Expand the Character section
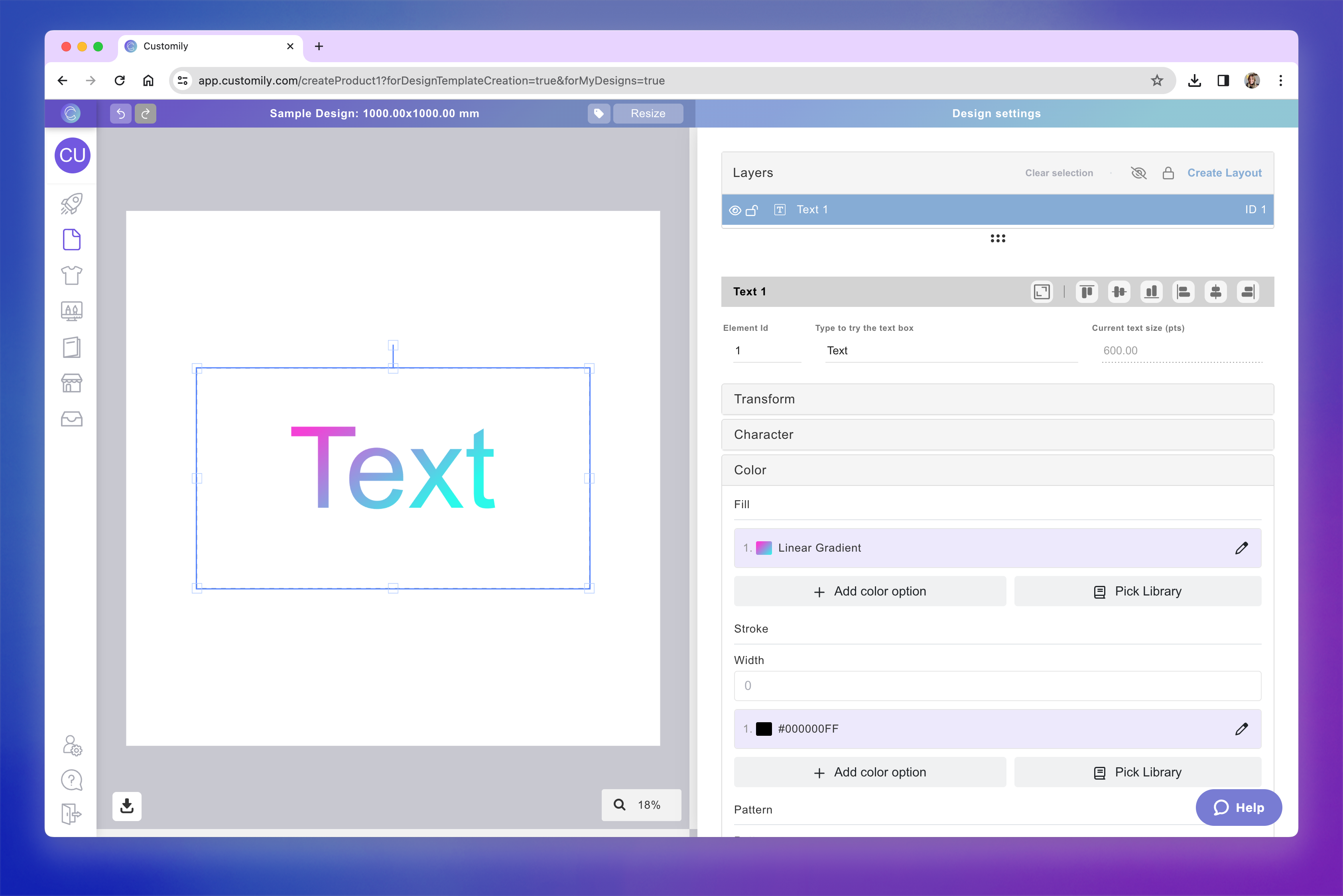 (997, 434)
